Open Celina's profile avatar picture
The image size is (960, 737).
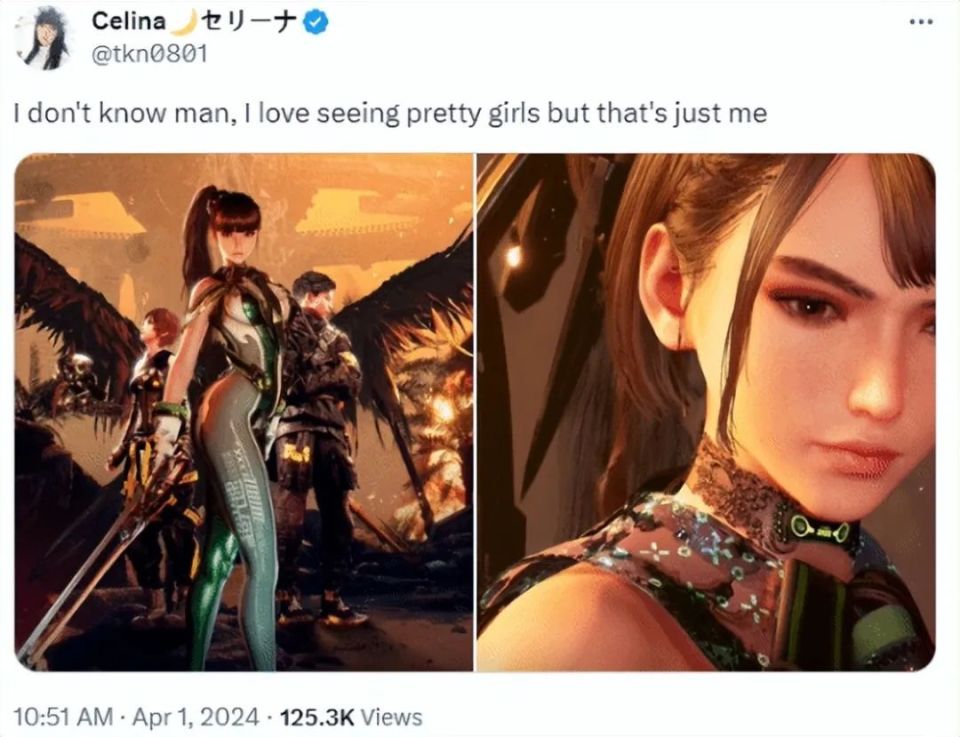(x=44, y=37)
